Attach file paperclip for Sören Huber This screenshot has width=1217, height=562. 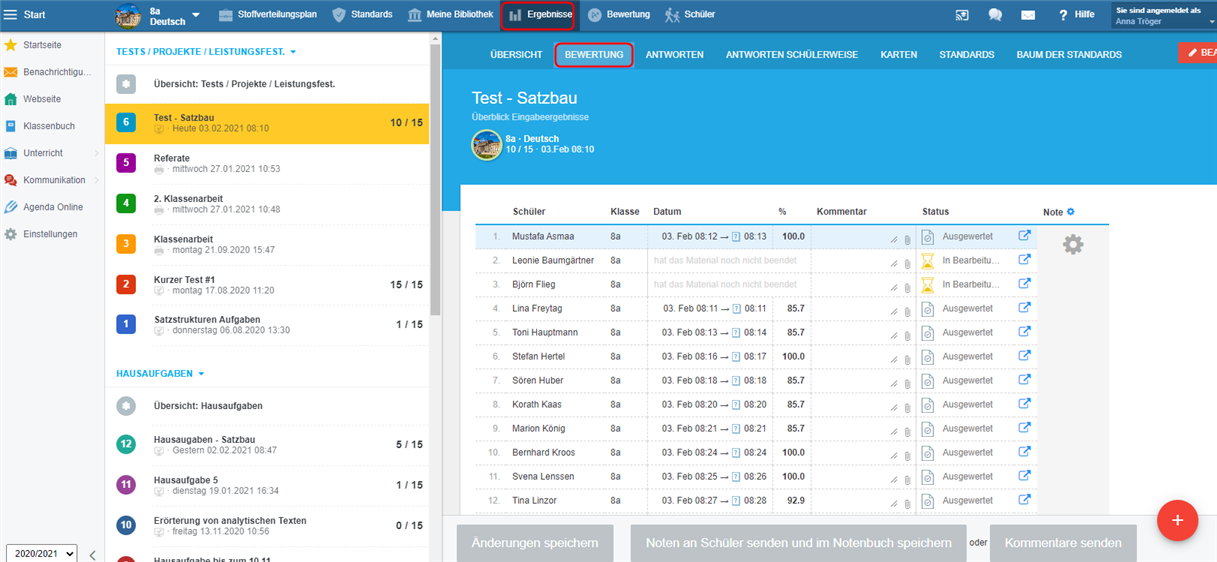[907, 383]
